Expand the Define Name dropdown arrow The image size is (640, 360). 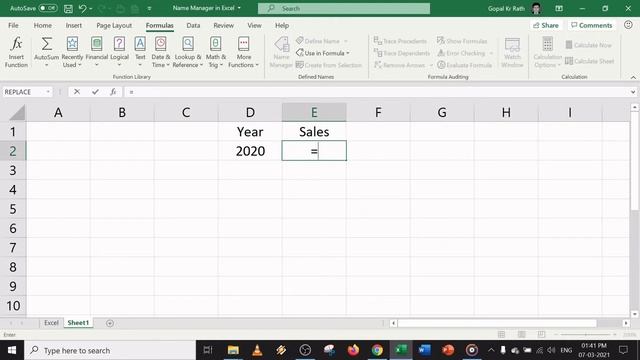pos(346,41)
